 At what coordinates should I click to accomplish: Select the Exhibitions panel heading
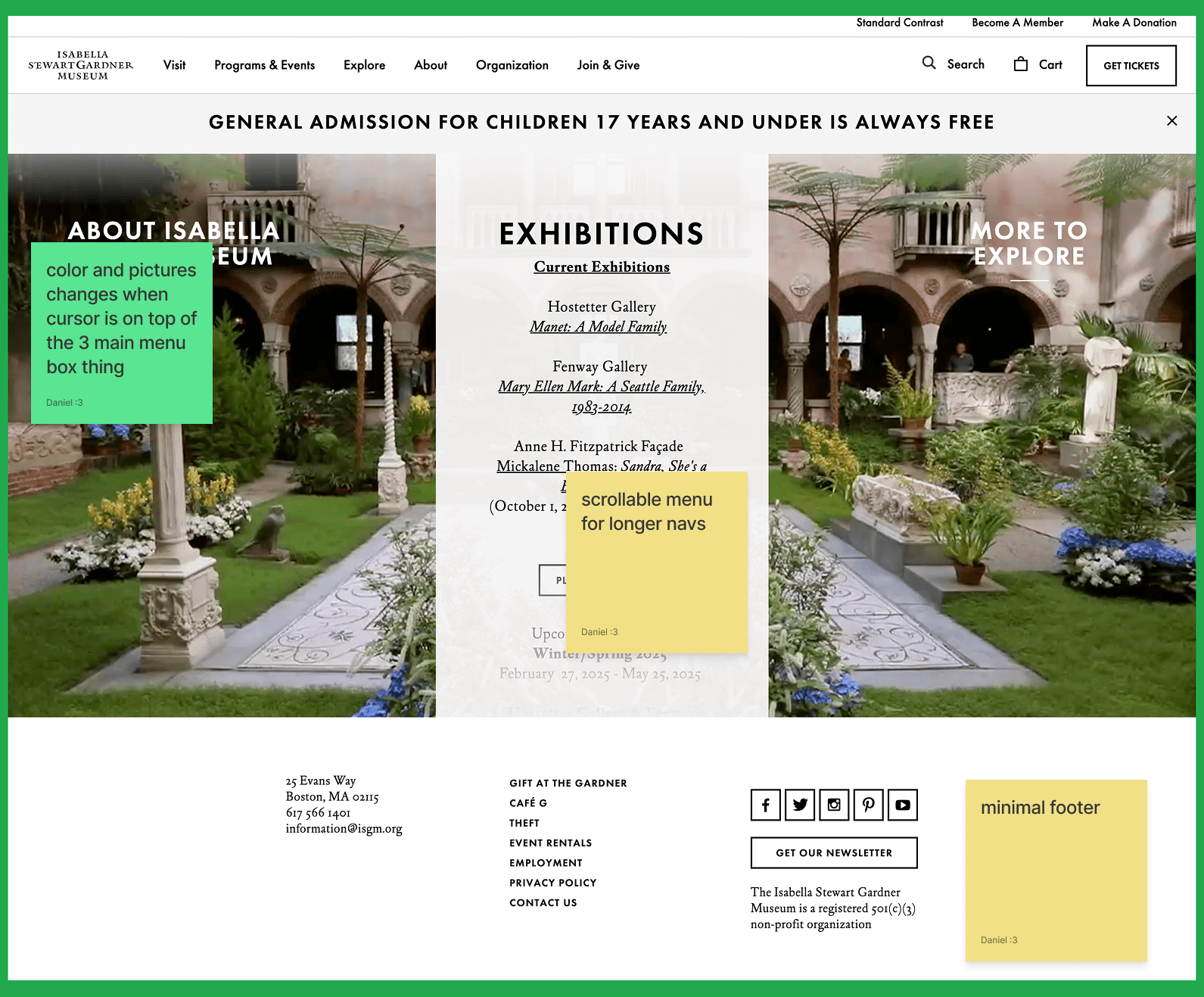[602, 234]
